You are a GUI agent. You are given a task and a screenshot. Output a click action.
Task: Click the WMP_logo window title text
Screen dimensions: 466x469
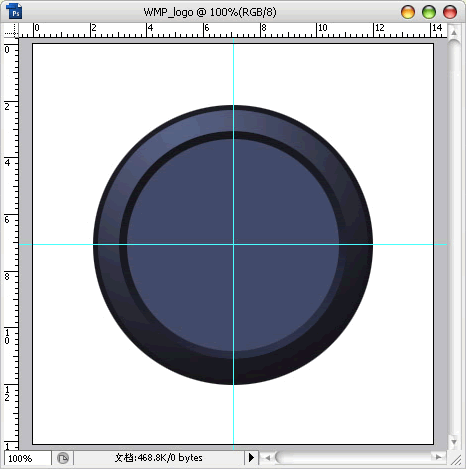[210, 12]
